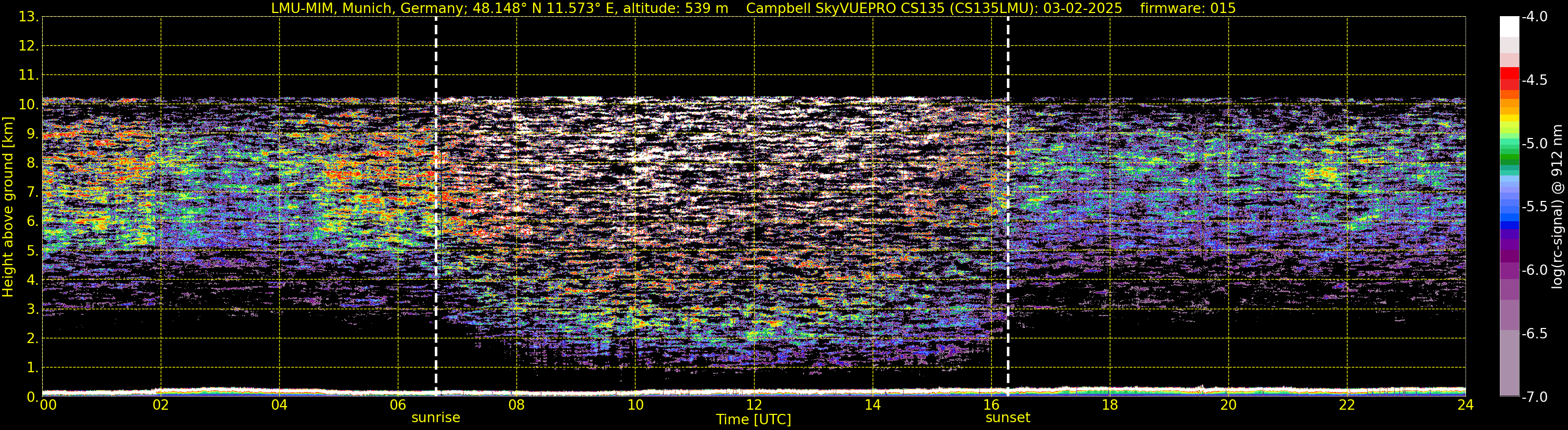
Task: Click colorbar value label '-5.0'
Action: pos(1534,143)
